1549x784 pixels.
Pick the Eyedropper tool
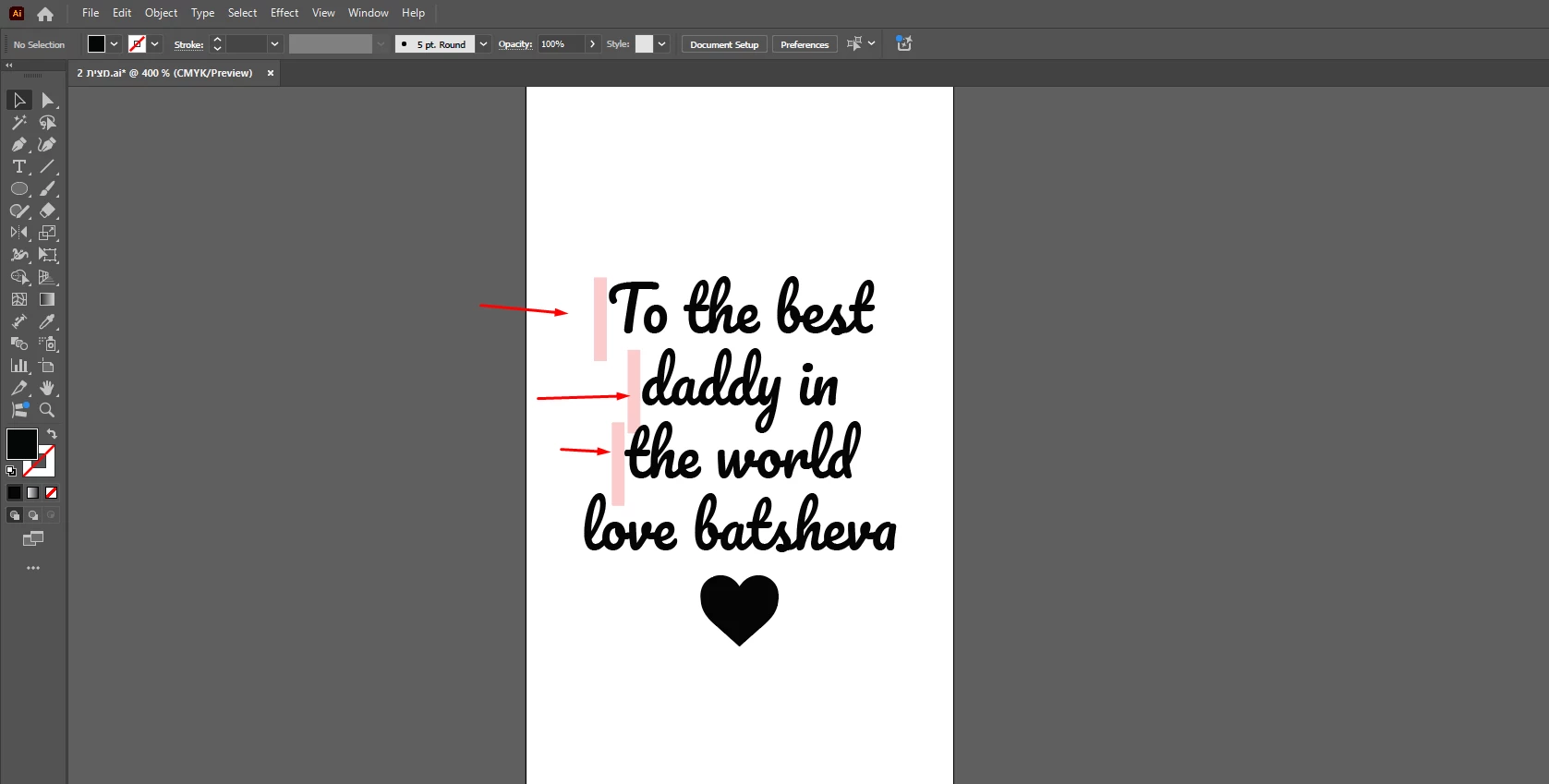pyautogui.click(x=47, y=322)
